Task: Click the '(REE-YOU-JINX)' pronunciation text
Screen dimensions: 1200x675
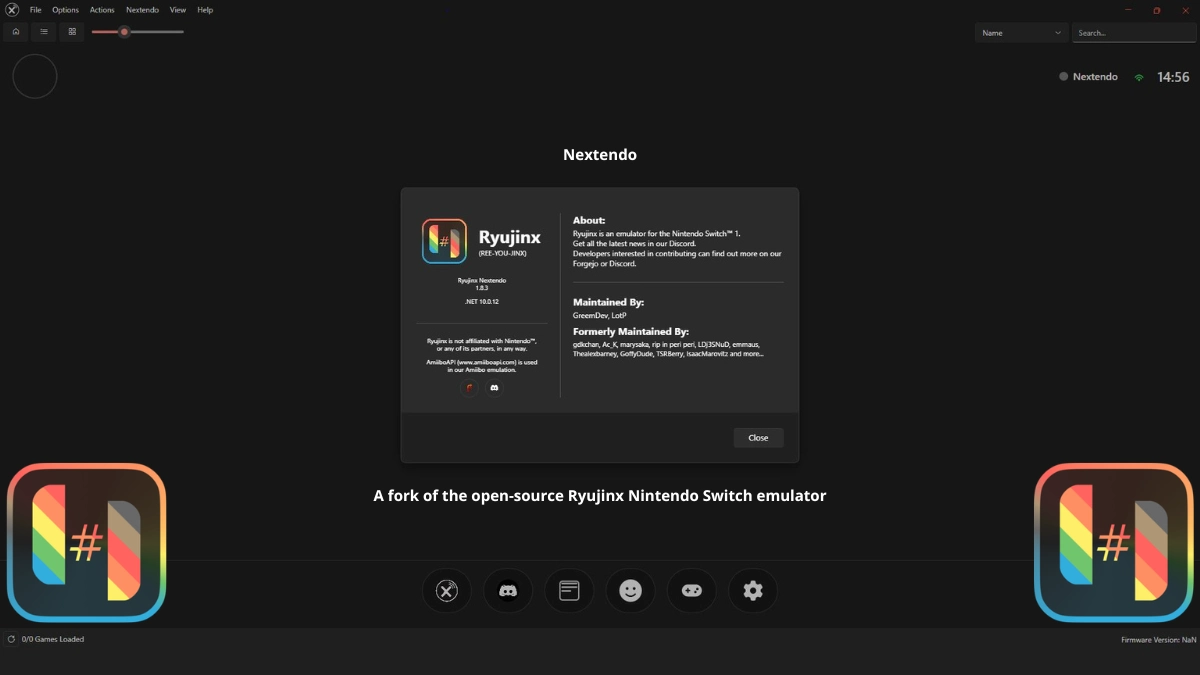Action: coord(503,253)
